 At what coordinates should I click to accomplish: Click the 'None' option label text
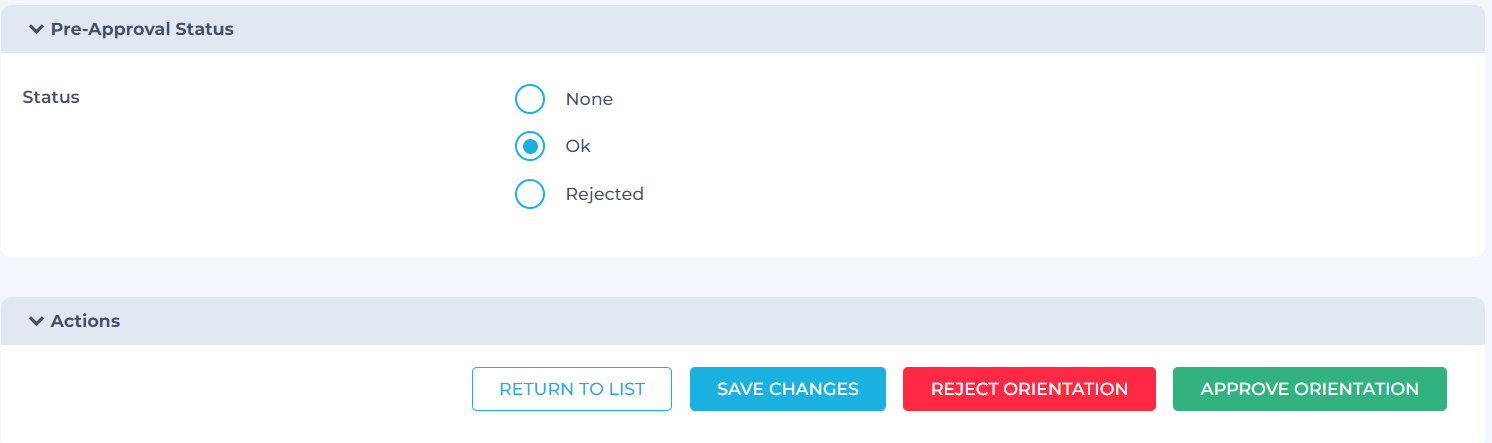pos(589,99)
